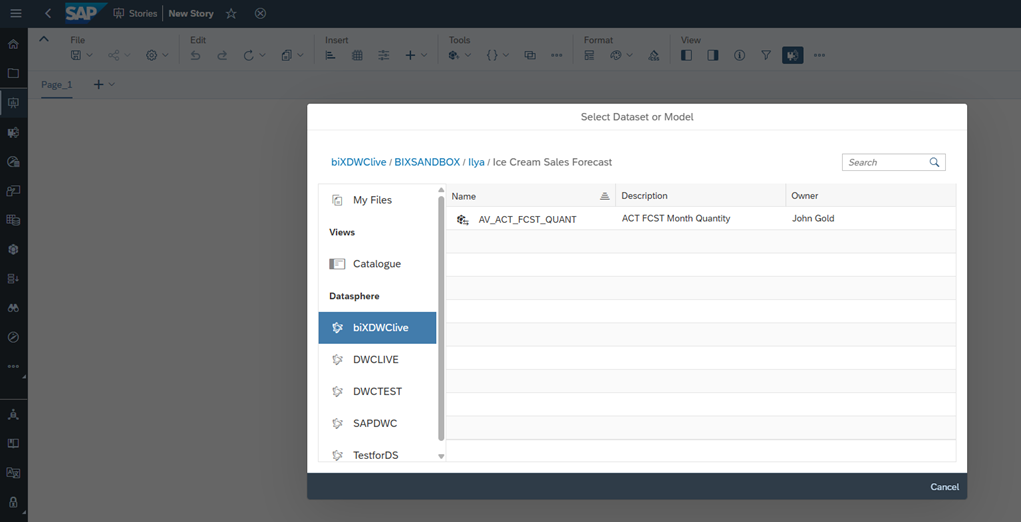Click the Copy icon under Edit
1021x522 pixels.
click(x=287, y=55)
